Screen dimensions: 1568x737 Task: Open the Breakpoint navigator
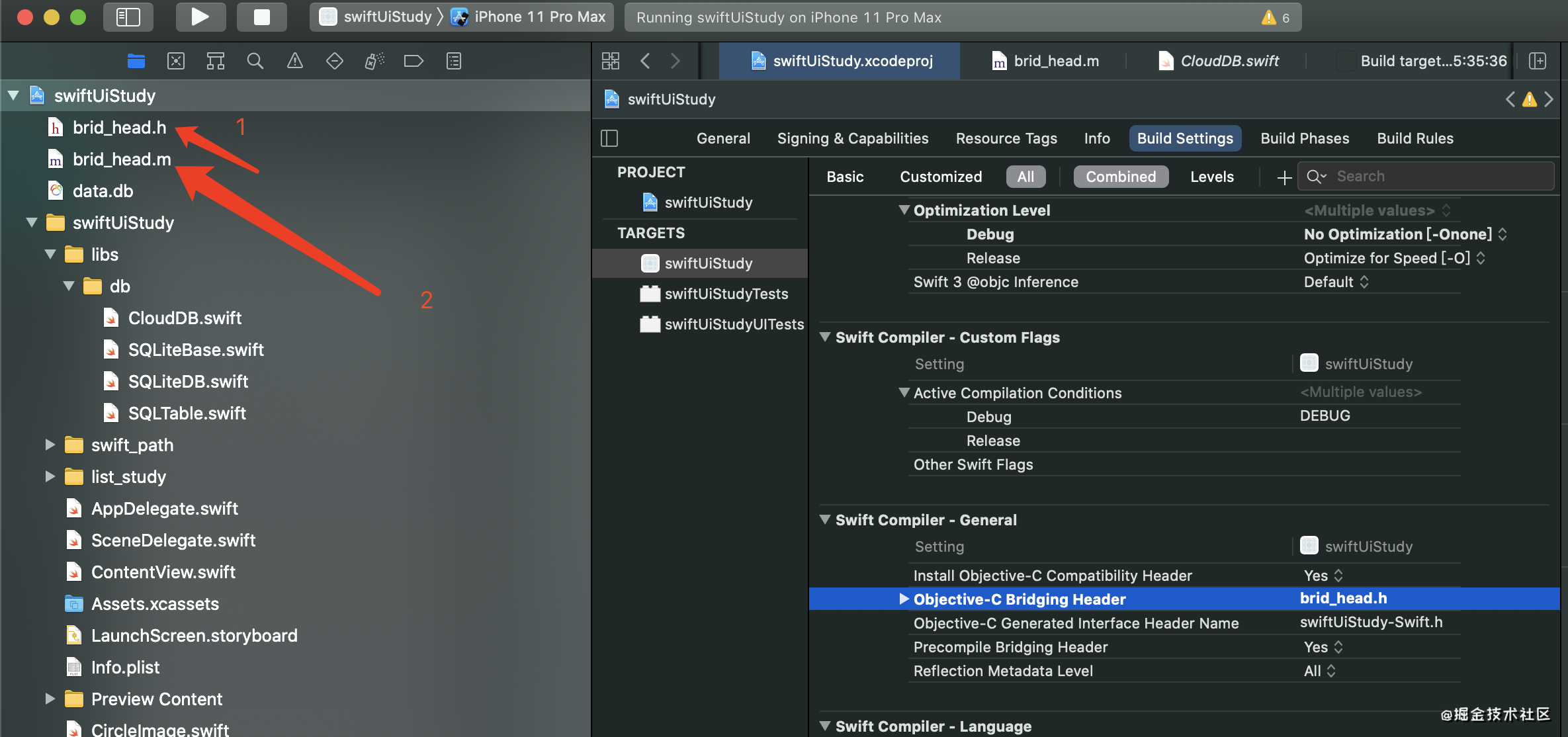click(414, 62)
